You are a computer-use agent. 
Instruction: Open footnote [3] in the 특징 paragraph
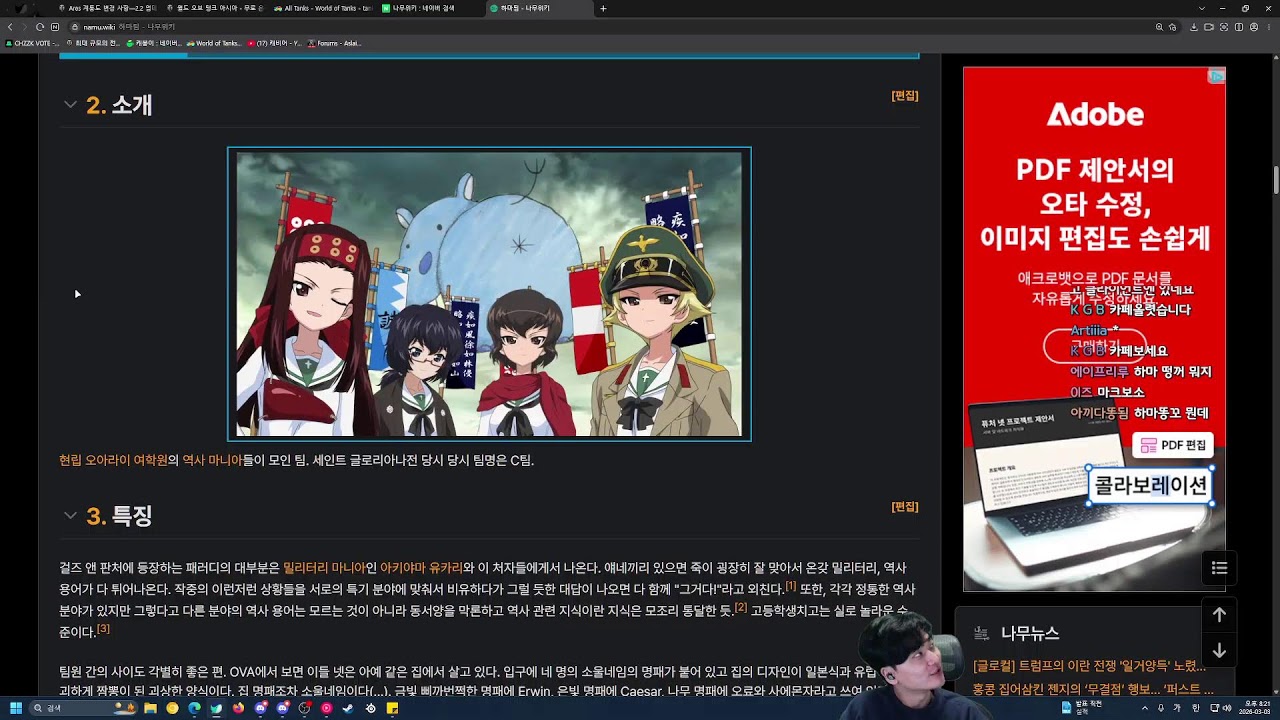103,628
